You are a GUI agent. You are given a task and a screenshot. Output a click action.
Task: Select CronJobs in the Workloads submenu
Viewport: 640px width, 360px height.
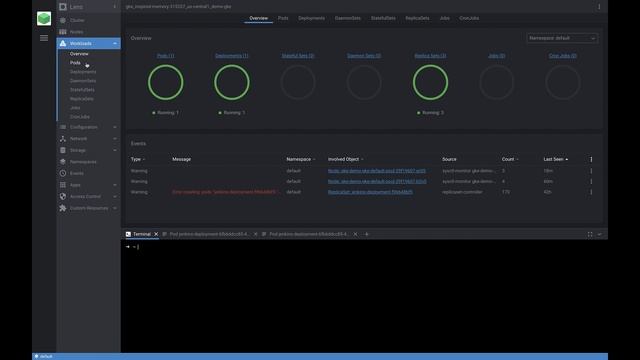(80, 117)
